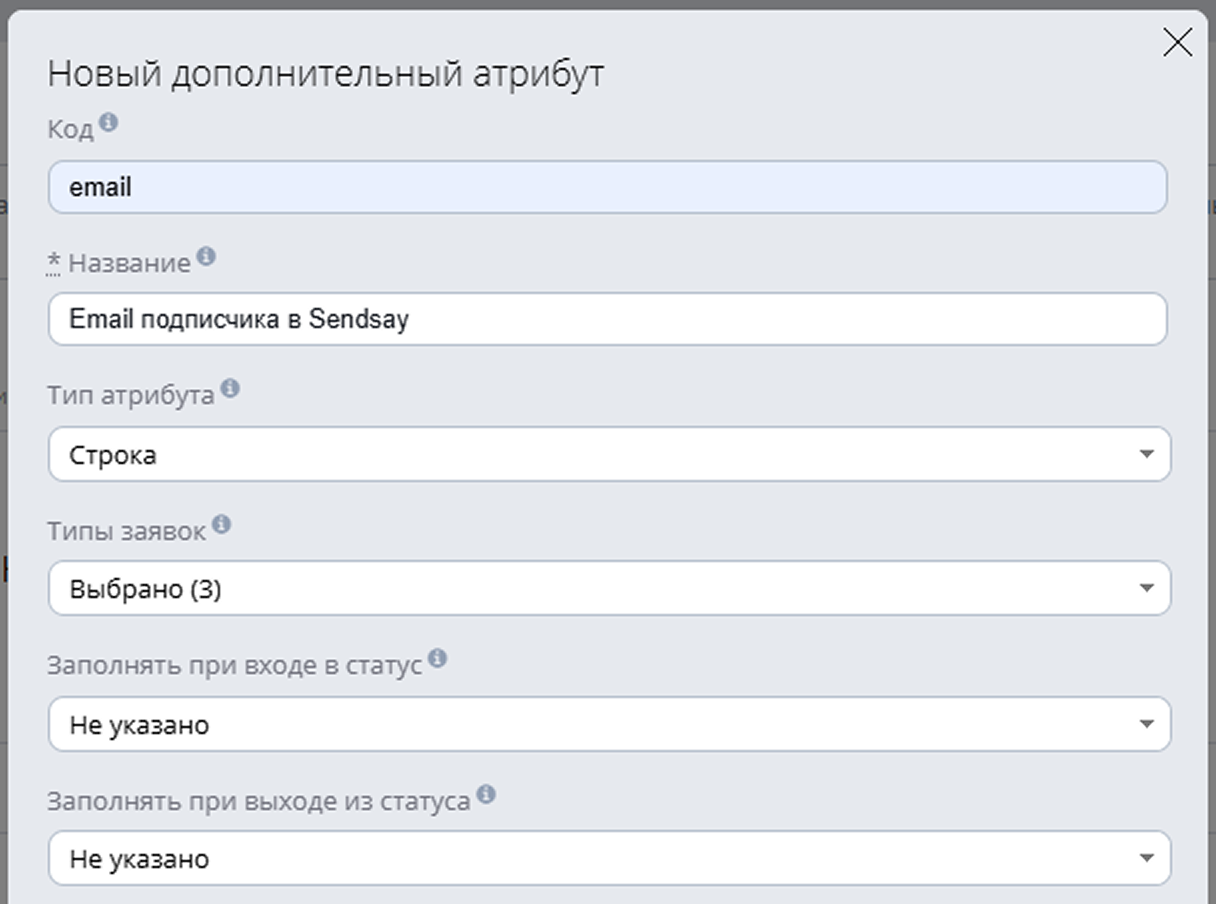Click the Новый дополнительный атрибут dialog title
Screen dimensions: 1216x904
click(326, 74)
